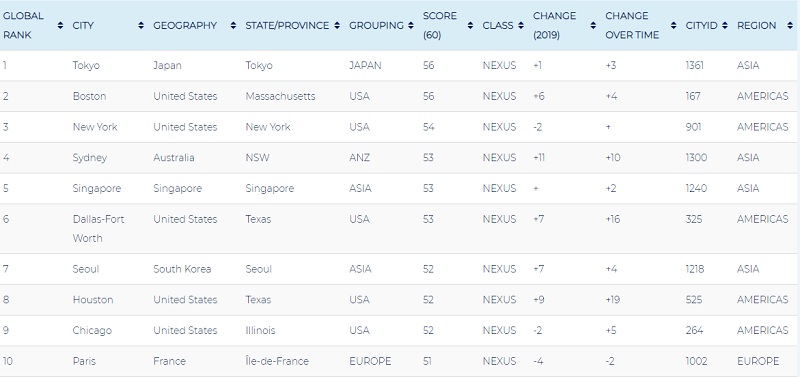Sort by Geography using its arrow icon
The height and width of the screenshot is (377, 800).
point(233,26)
